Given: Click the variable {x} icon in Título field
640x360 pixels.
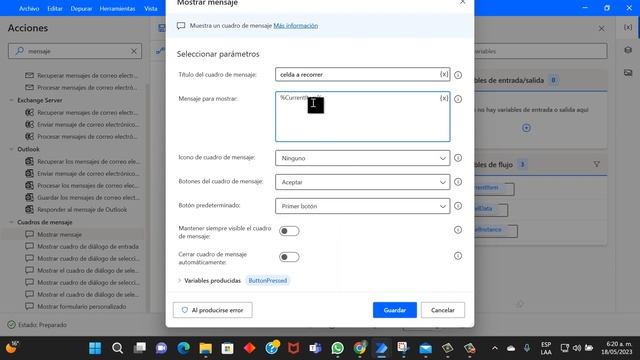Looking at the screenshot, I should tap(444, 74).
